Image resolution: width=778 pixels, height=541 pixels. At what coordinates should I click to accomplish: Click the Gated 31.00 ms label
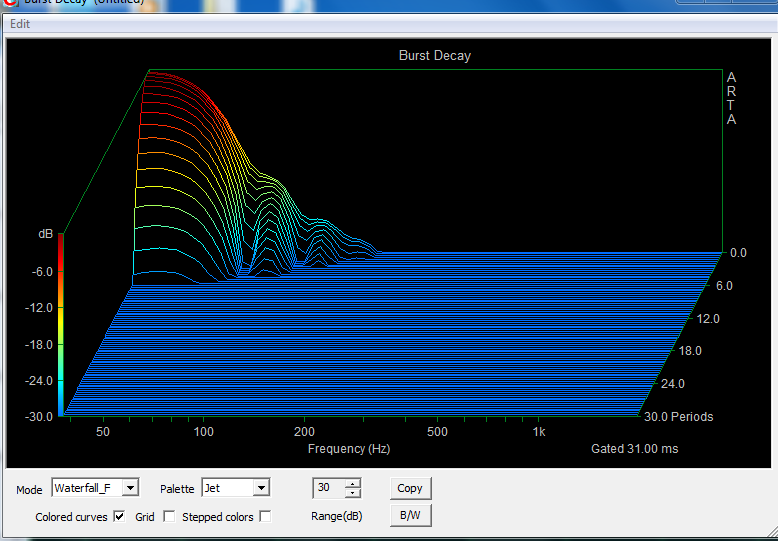(x=634, y=449)
